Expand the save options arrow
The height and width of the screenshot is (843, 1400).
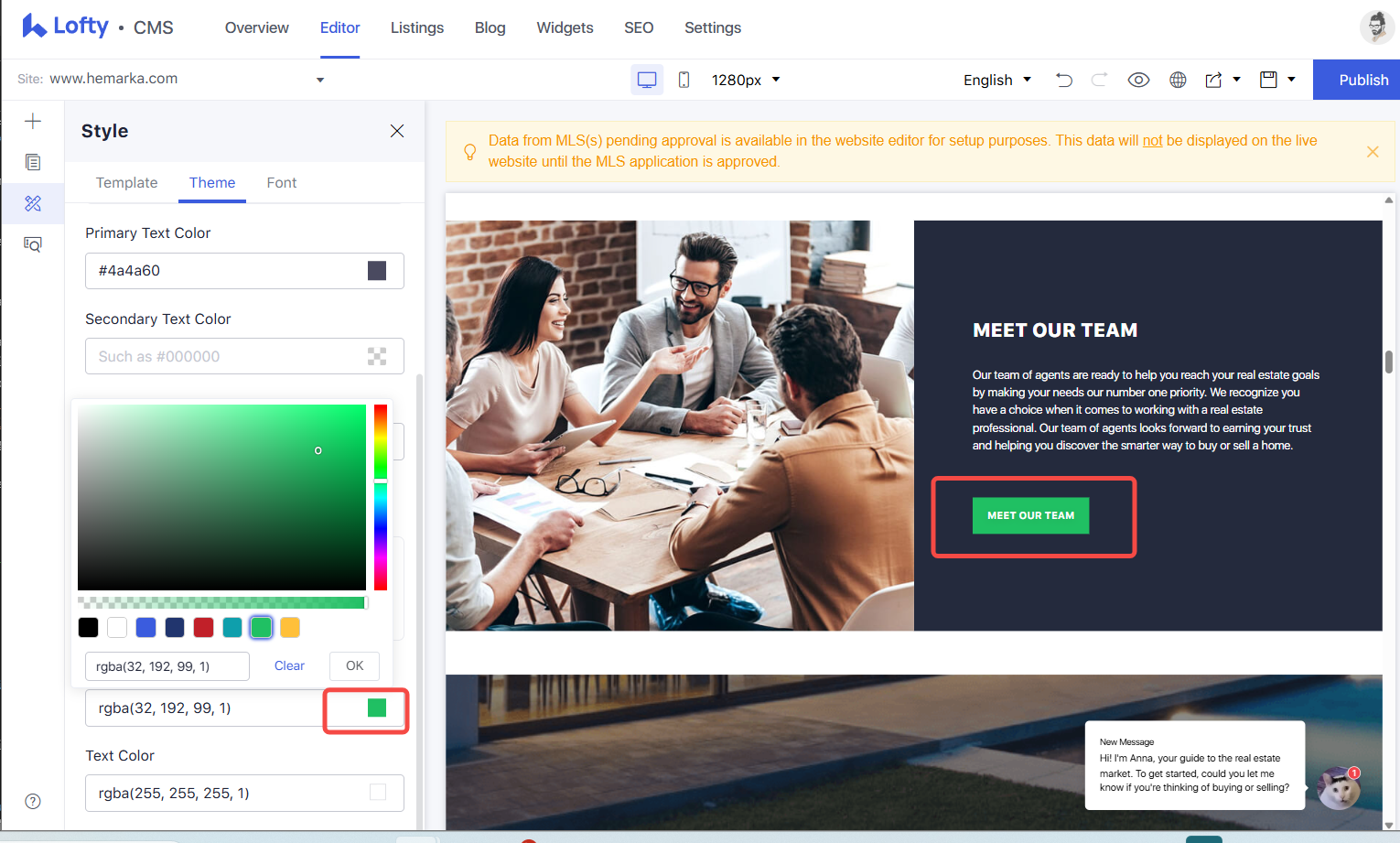pos(1291,80)
